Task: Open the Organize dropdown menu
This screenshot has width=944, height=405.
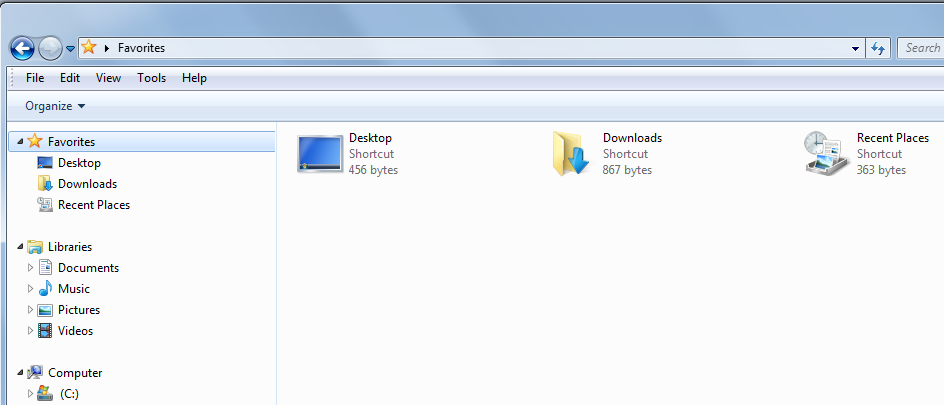Action: (55, 106)
